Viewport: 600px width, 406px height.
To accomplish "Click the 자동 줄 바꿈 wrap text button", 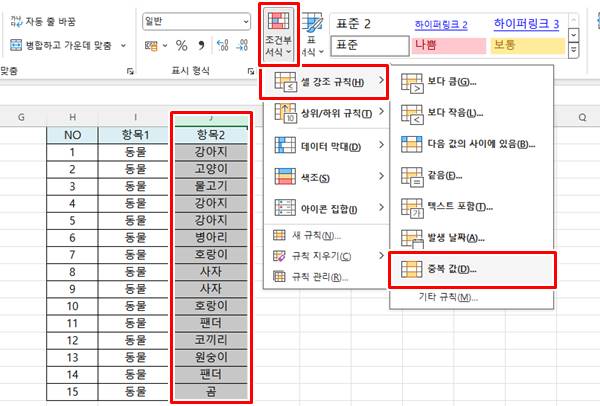I will pos(42,21).
